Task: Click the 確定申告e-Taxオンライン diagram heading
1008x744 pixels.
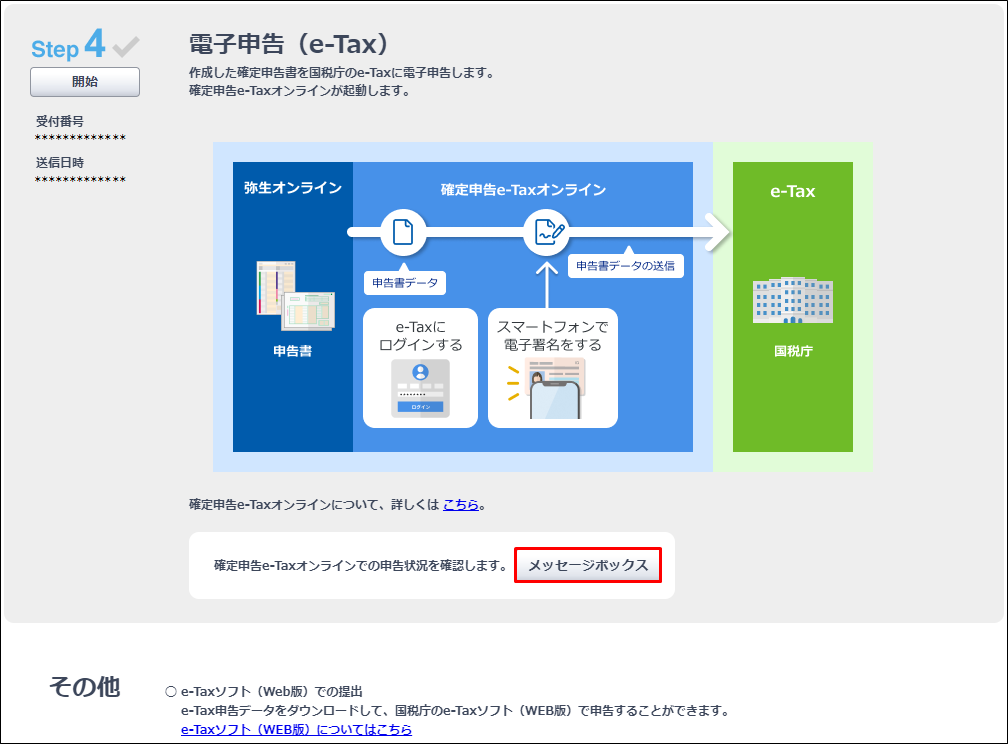Action: click(x=523, y=190)
